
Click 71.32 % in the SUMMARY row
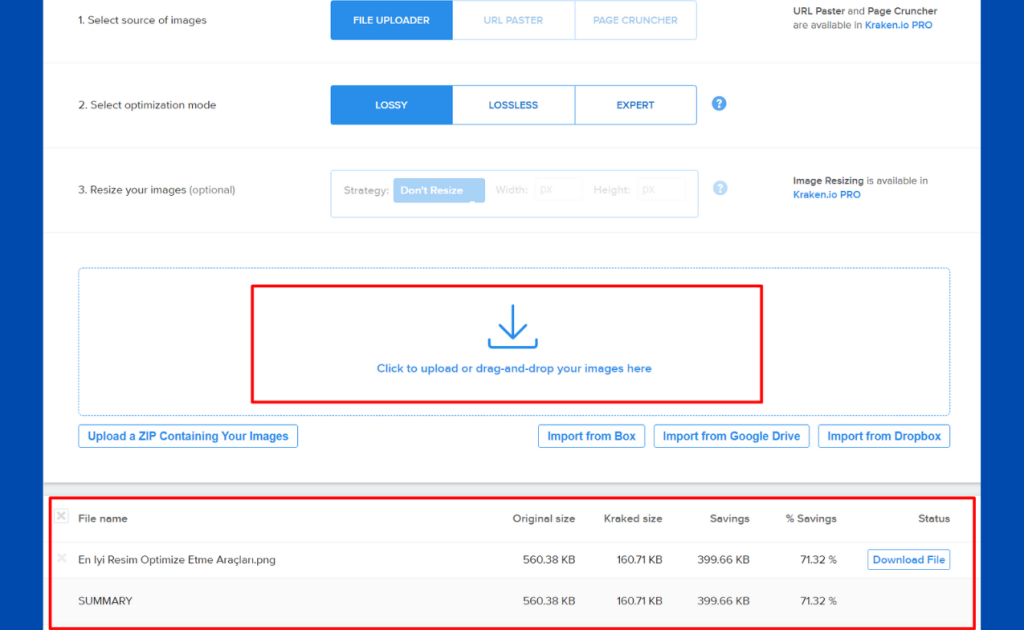(818, 601)
